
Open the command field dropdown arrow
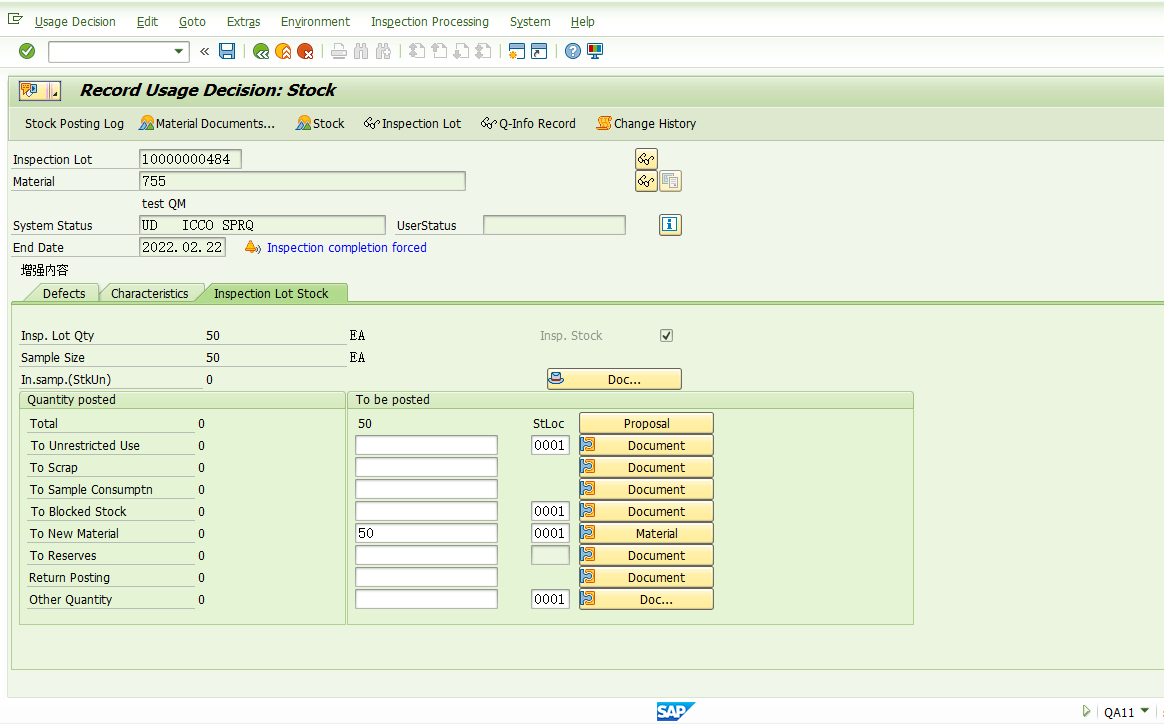(x=178, y=51)
